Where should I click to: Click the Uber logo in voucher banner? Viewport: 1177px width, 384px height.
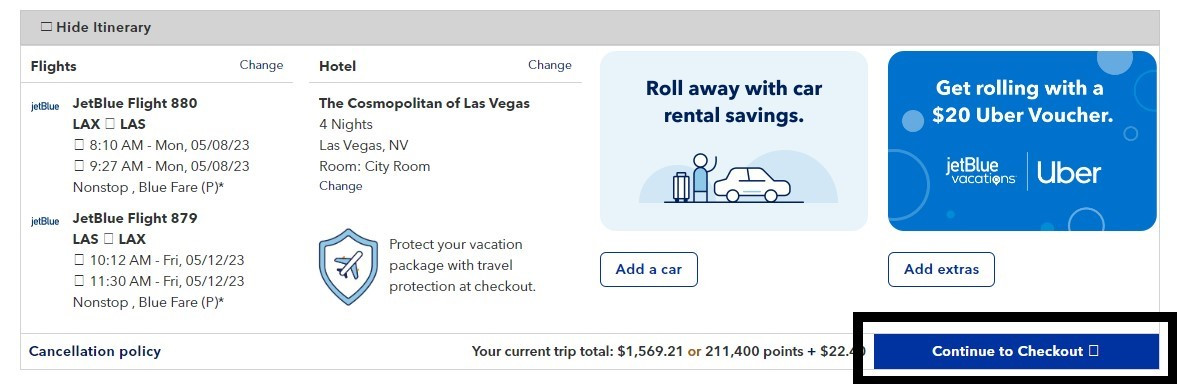(1069, 173)
